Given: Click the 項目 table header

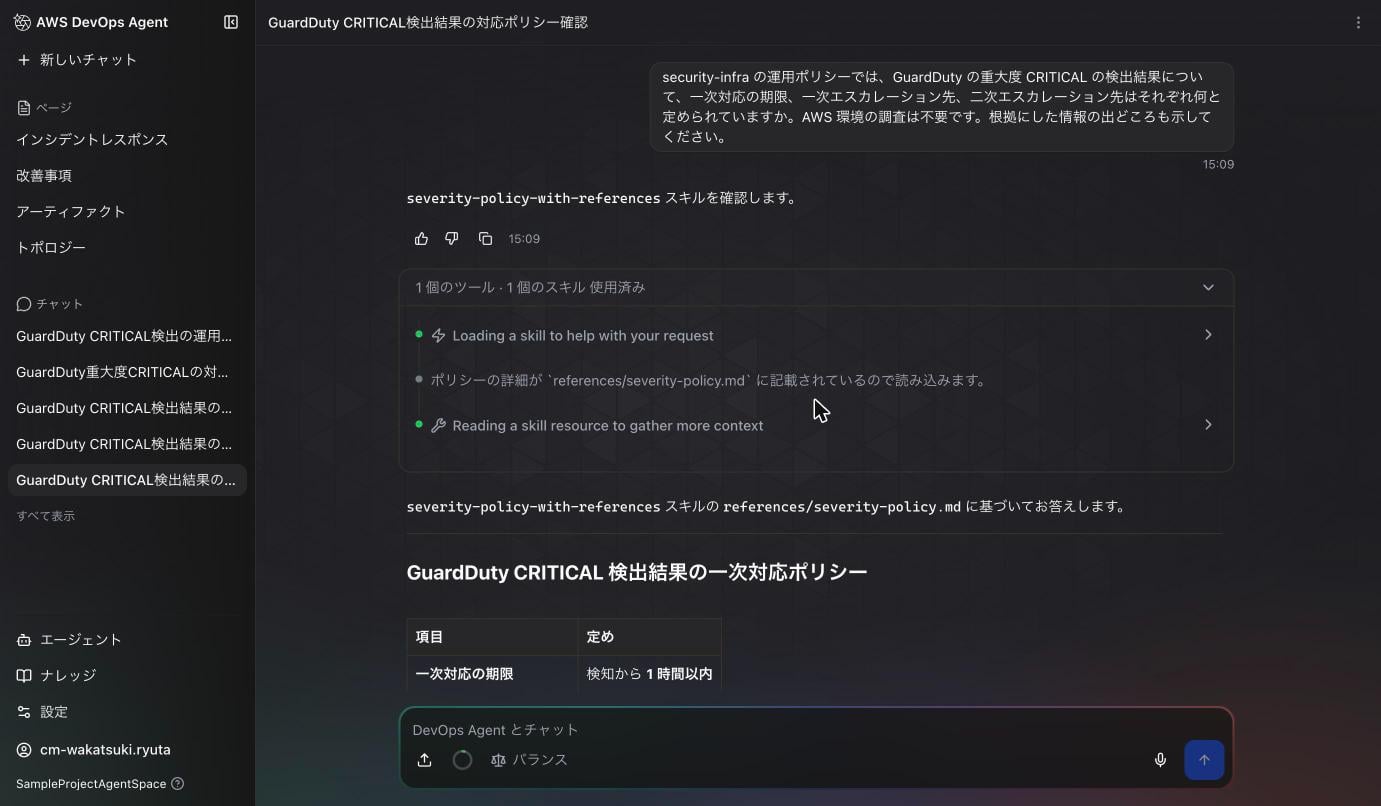Looking at the screenshot, I should (x=492, y=637).
